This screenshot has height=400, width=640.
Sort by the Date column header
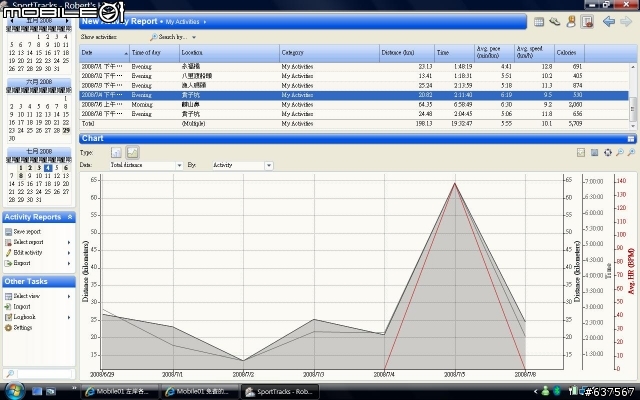click(104, 53)
